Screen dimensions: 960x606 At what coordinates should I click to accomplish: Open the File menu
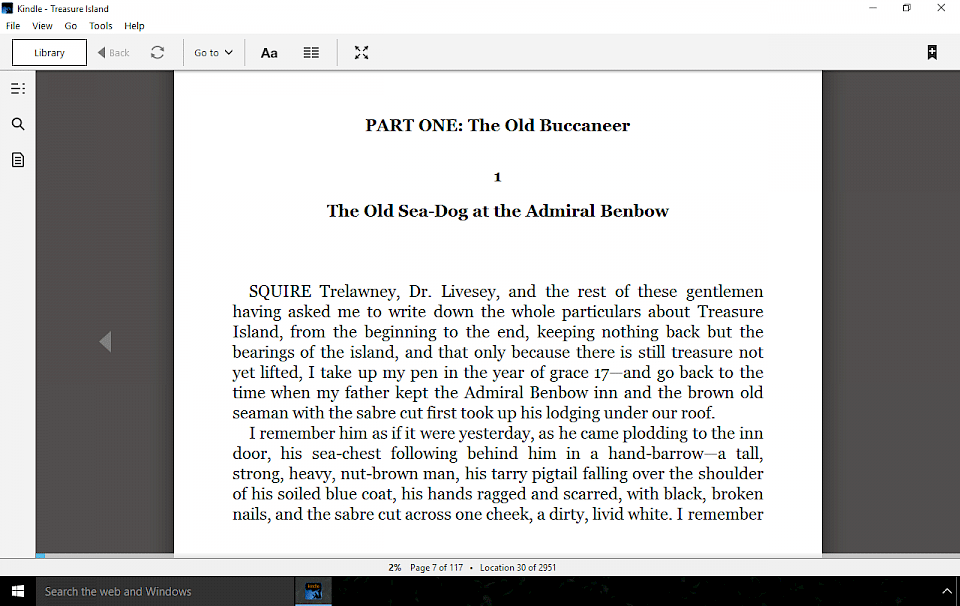[x=13, y=26]
